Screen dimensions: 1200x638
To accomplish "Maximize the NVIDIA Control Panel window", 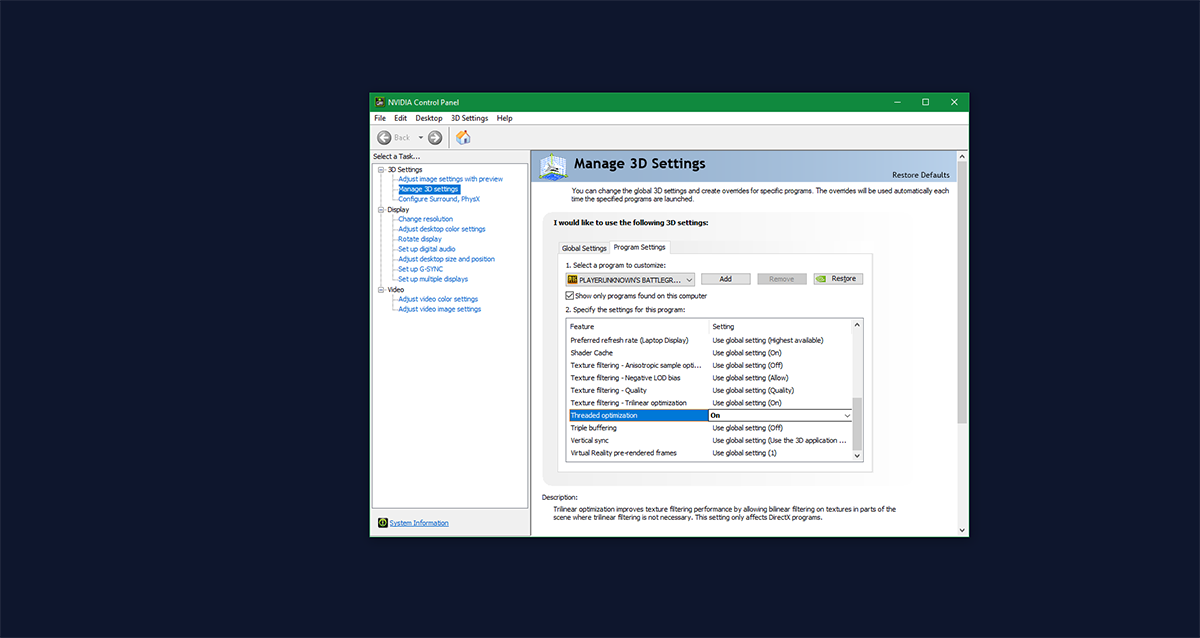I will click(925, 102).
